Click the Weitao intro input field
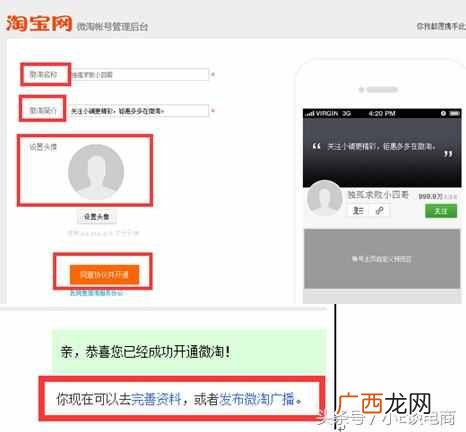Viewport: 466px width, 432px height. pyautogui.click(x=139, y=111)
